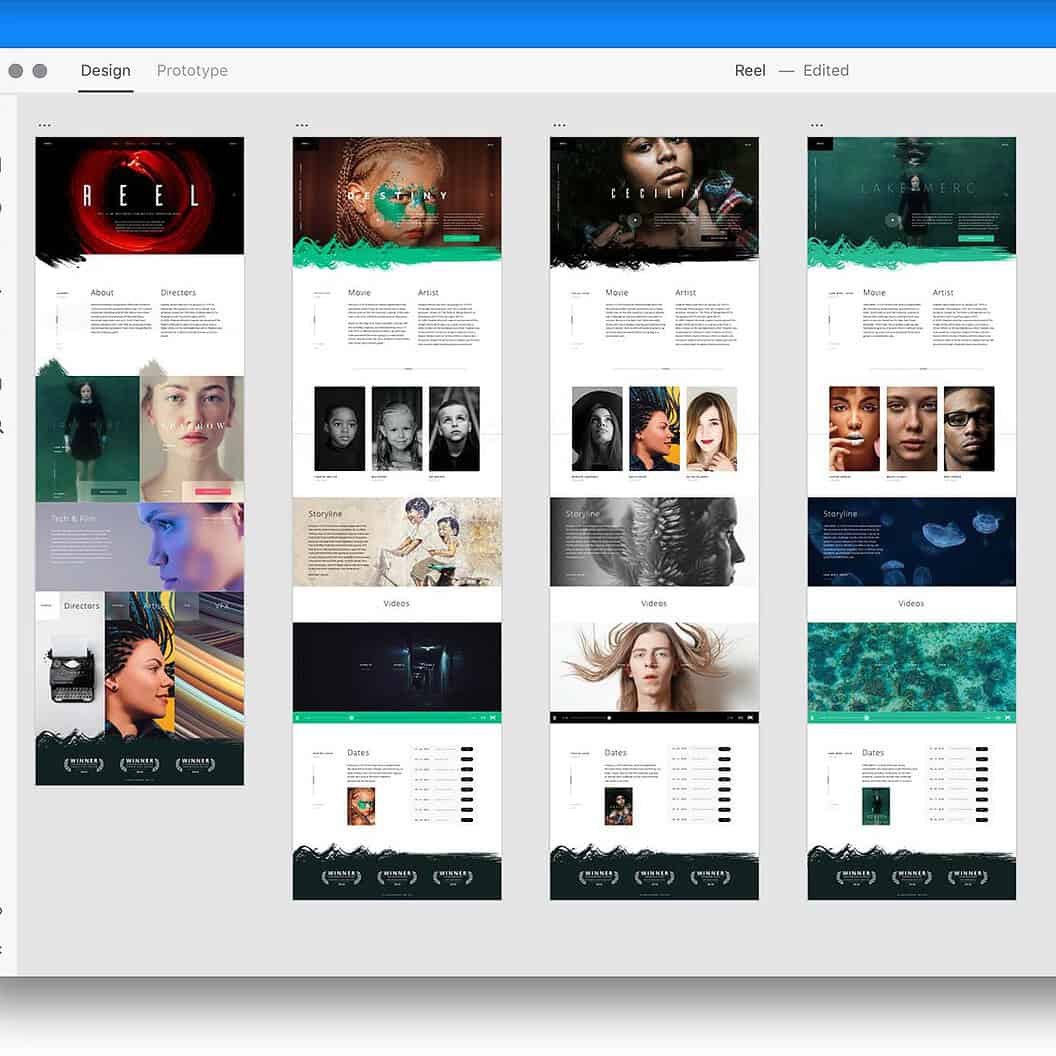Switch to the Prototype tab

pyautogui.click(x=191, y=70)
